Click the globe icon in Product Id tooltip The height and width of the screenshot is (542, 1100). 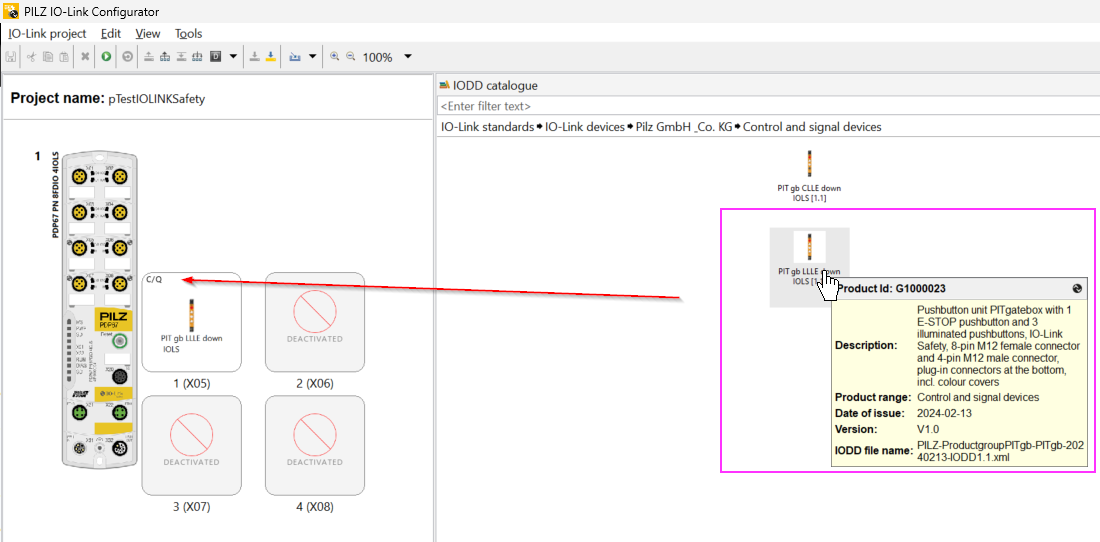click(x=1077, y=288)
